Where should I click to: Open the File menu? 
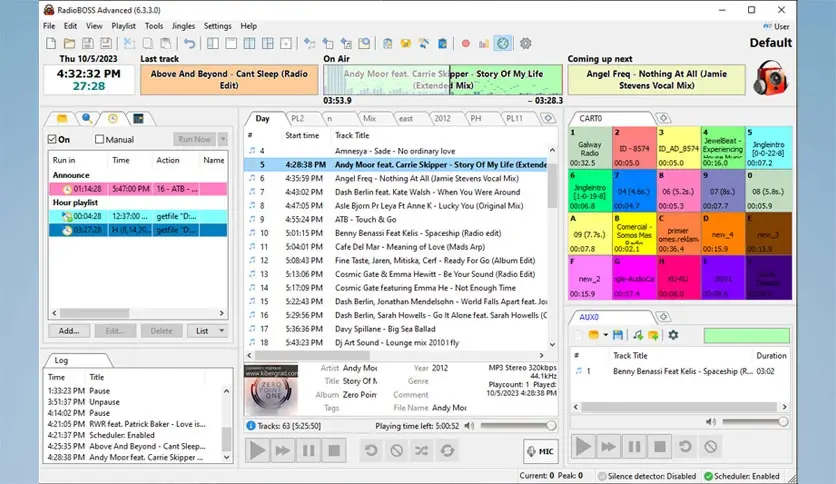tap(49, 26)
